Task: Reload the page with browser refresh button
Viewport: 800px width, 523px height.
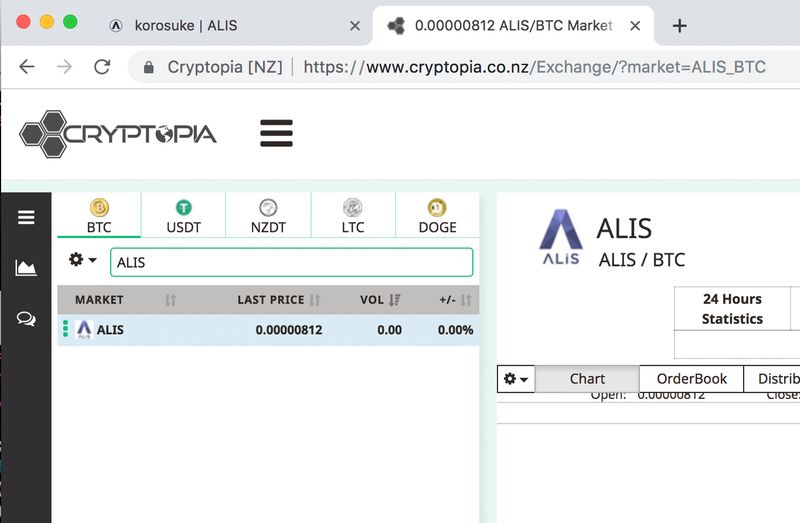Action: (x=101, y=67)
